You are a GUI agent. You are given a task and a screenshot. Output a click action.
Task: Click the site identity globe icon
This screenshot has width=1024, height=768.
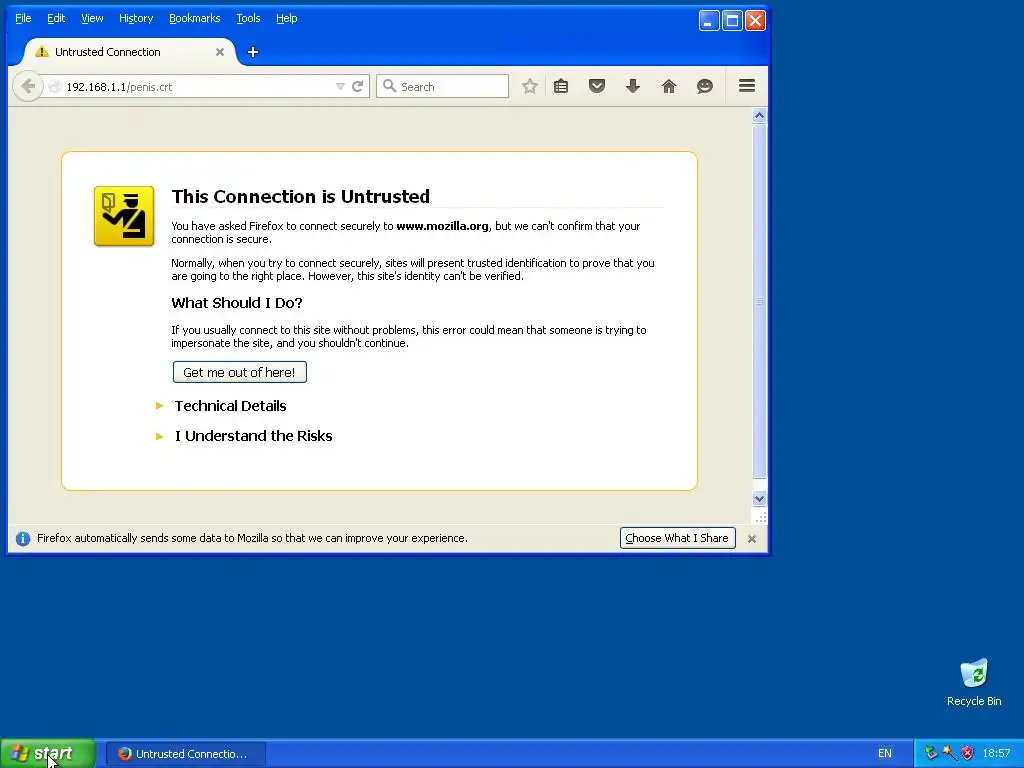pos(55,87)
